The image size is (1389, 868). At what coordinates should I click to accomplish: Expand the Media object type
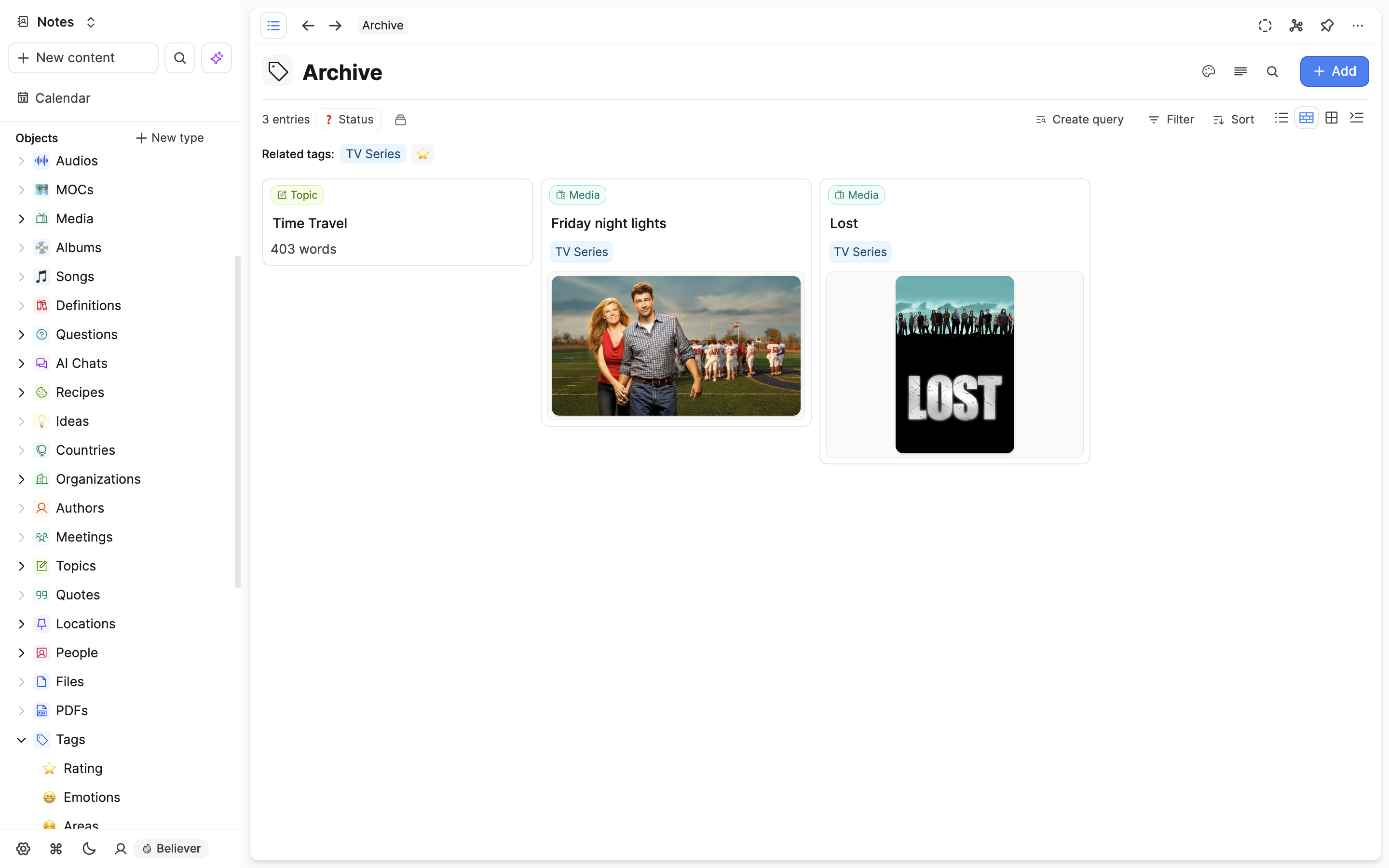point(21,219)
